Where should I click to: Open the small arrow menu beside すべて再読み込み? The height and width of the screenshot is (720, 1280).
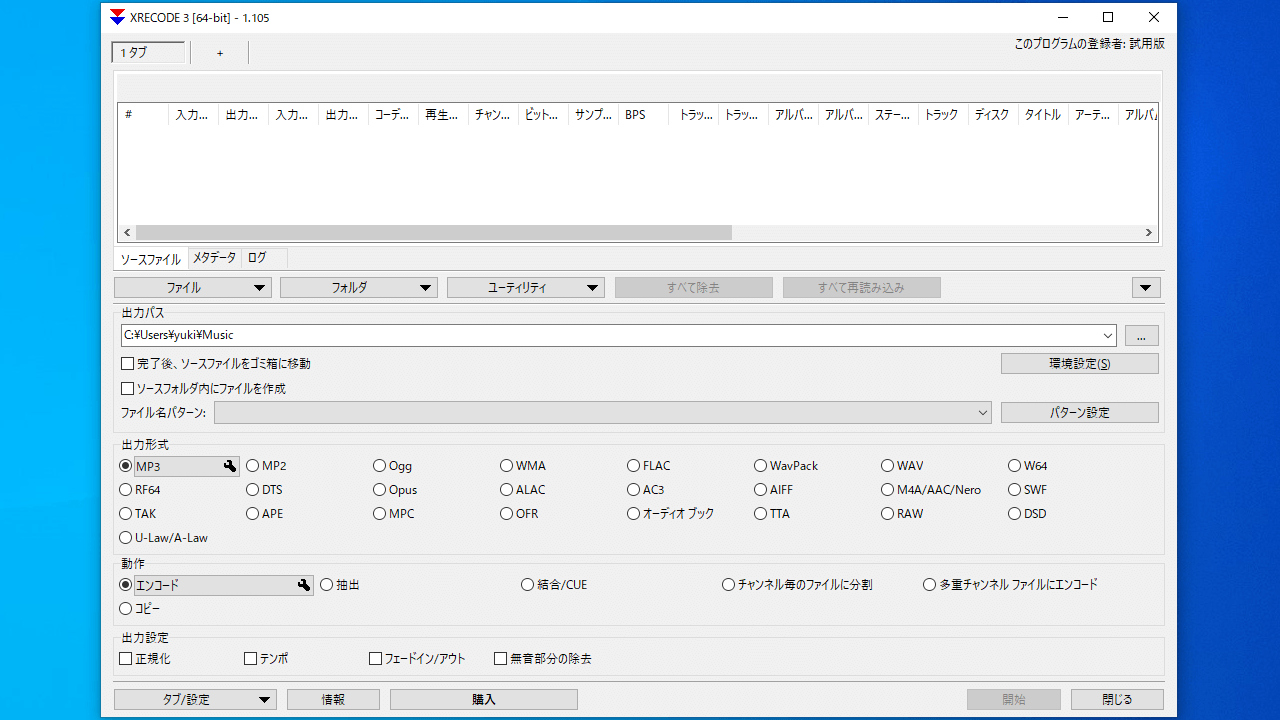(1146, 288)
